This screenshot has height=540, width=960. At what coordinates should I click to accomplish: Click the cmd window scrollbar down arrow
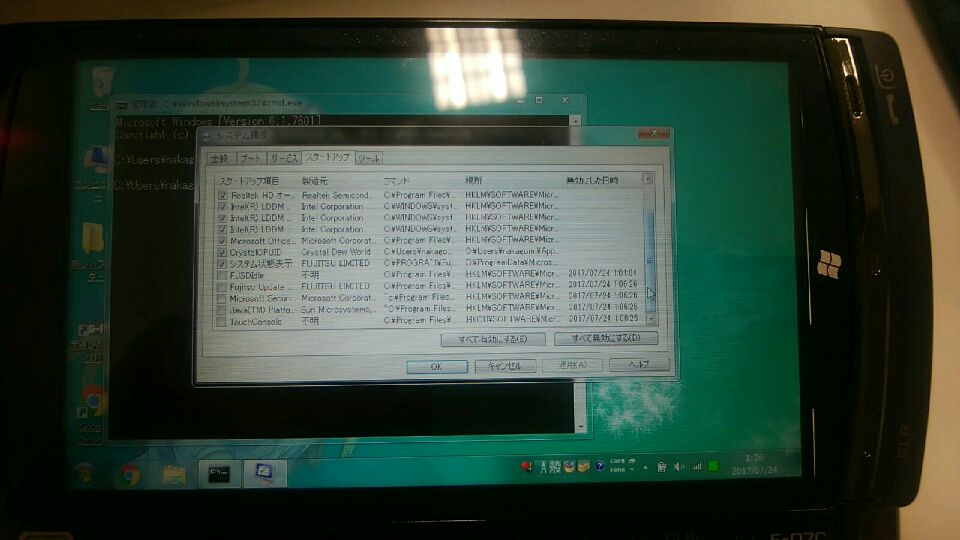(x=580, y=426)
